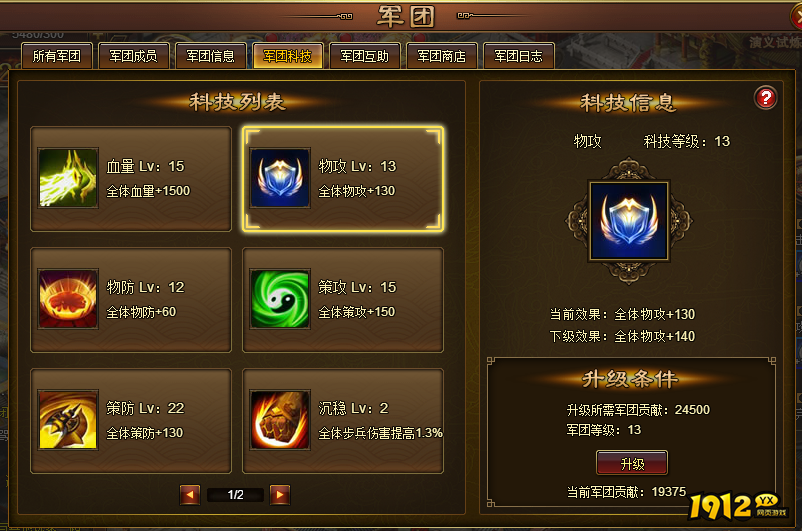
Task: Select the 物攻 blue shield tech icon
Action: (x=280, y=178)
